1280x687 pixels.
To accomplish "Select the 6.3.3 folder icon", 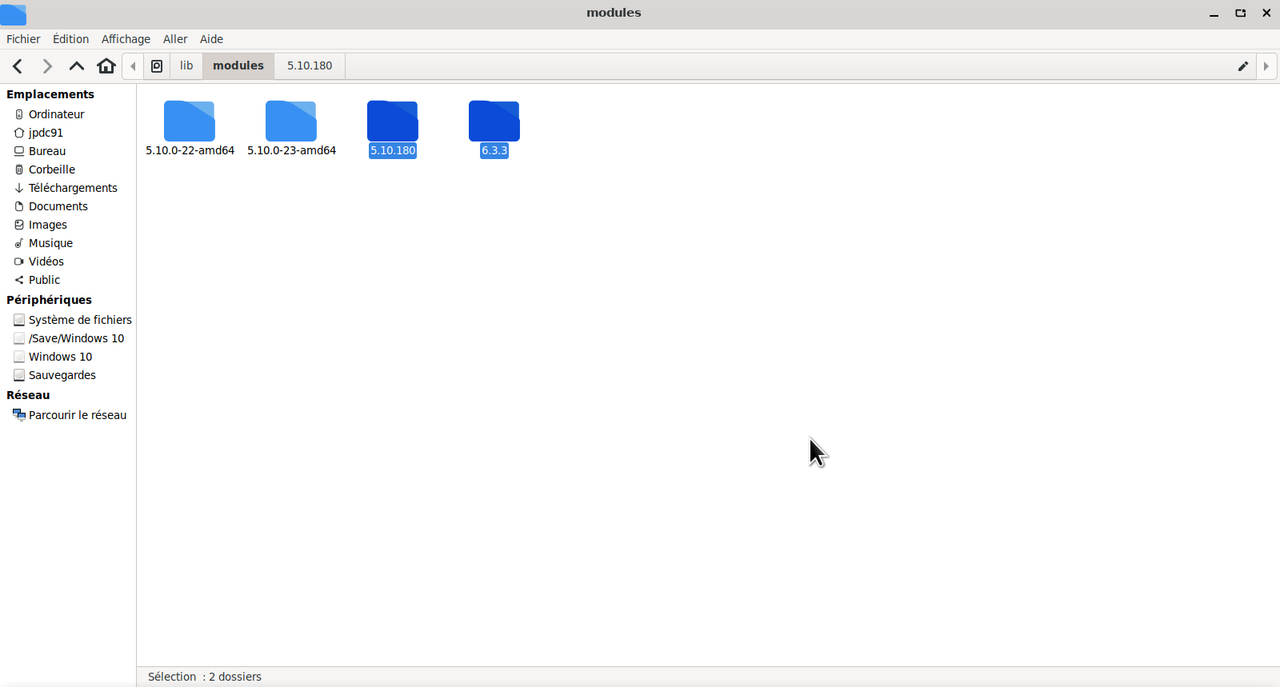I will [x=494, y=121].
